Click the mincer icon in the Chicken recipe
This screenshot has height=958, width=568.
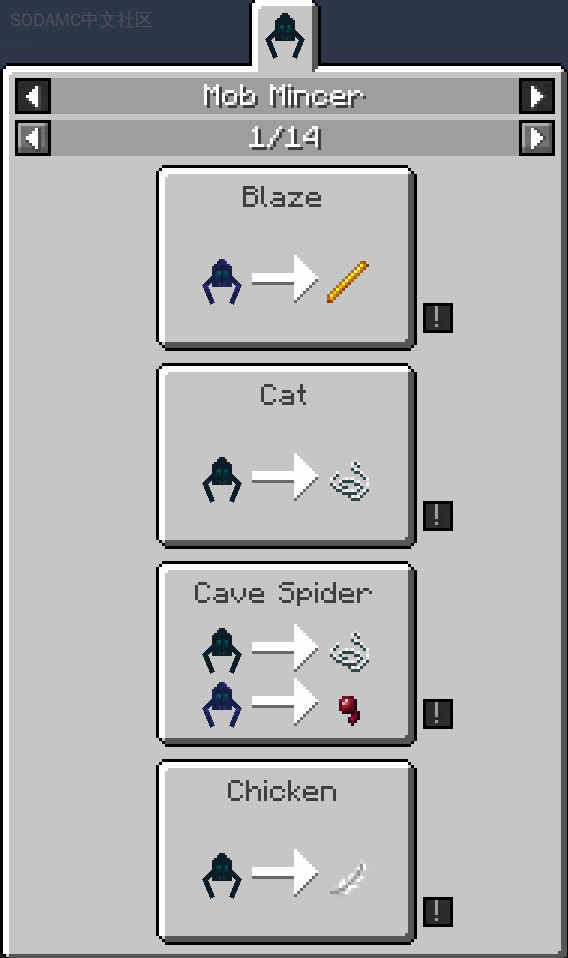(222, 876)
